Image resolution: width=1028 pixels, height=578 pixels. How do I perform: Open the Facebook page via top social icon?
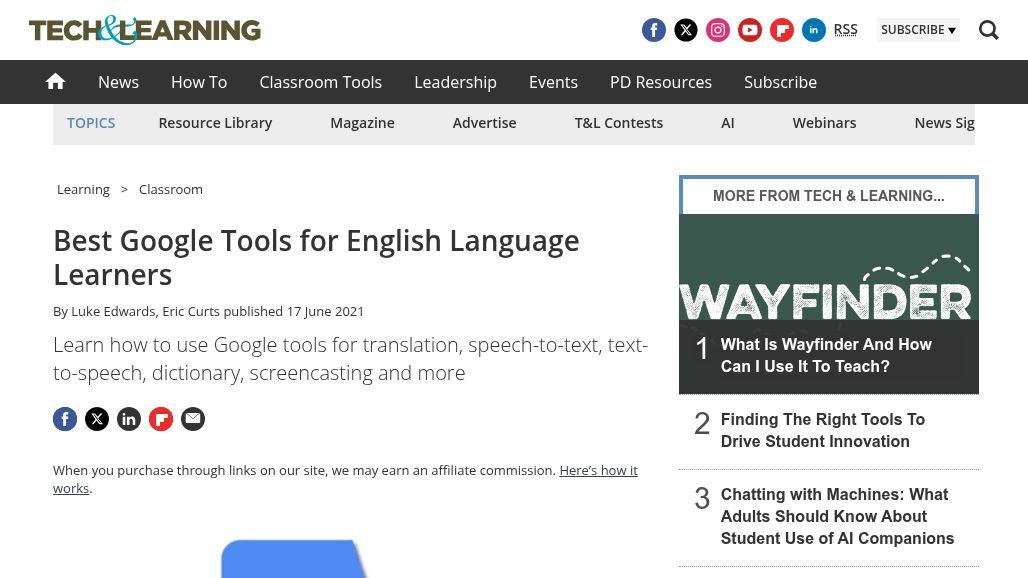click(654, 30)
